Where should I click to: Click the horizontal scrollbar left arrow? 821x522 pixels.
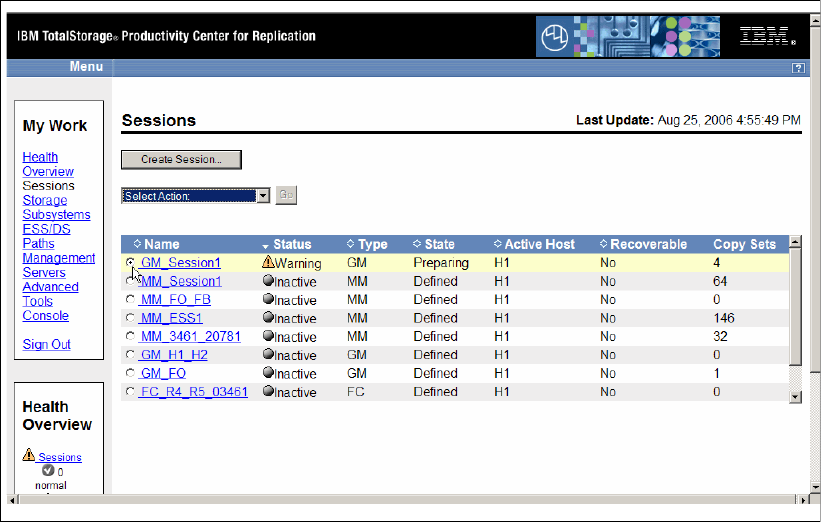pyautogui.click(x=13, y=500)
